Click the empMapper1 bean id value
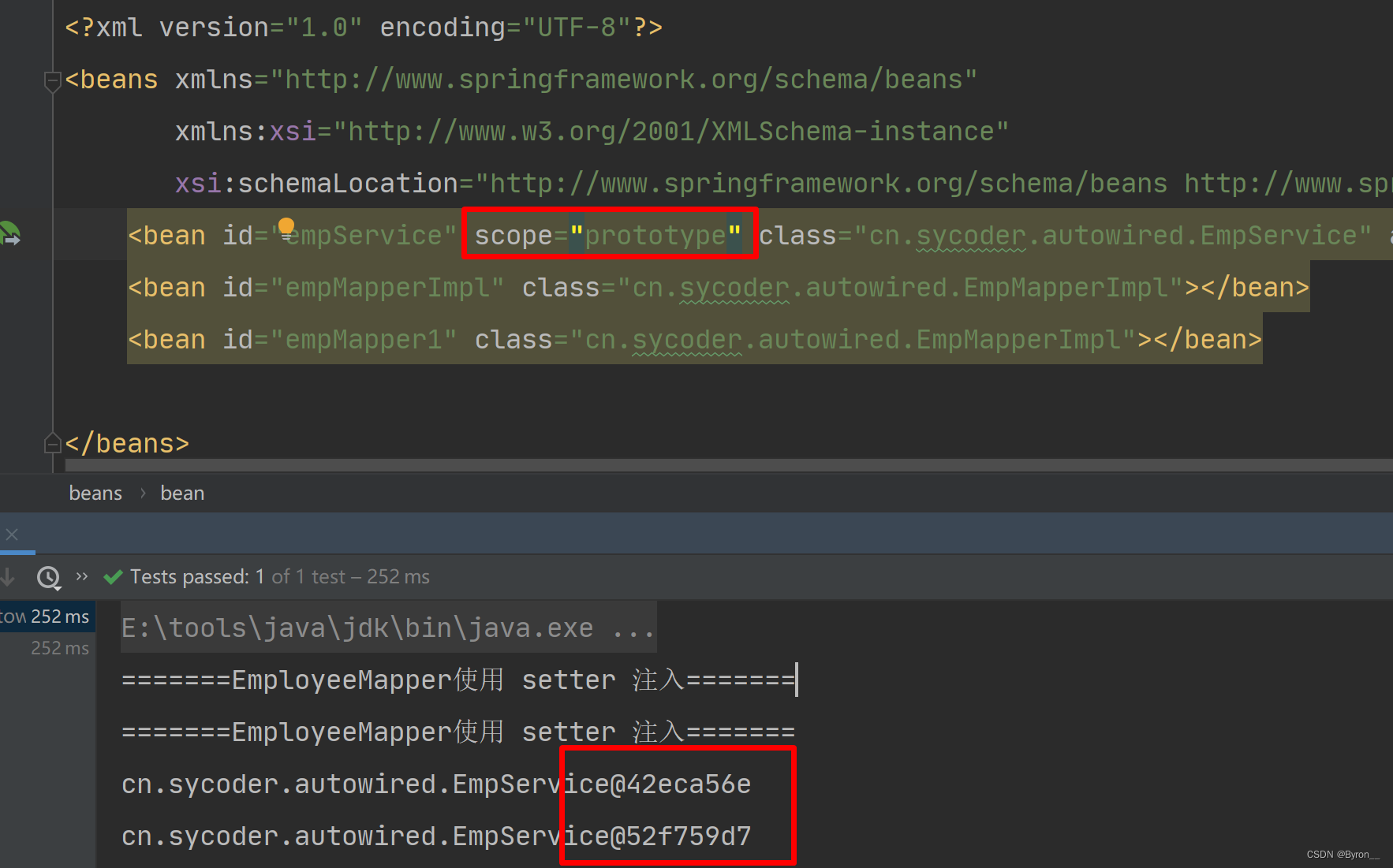This screenshot has height=868, width=1393. tap(363, 340)
